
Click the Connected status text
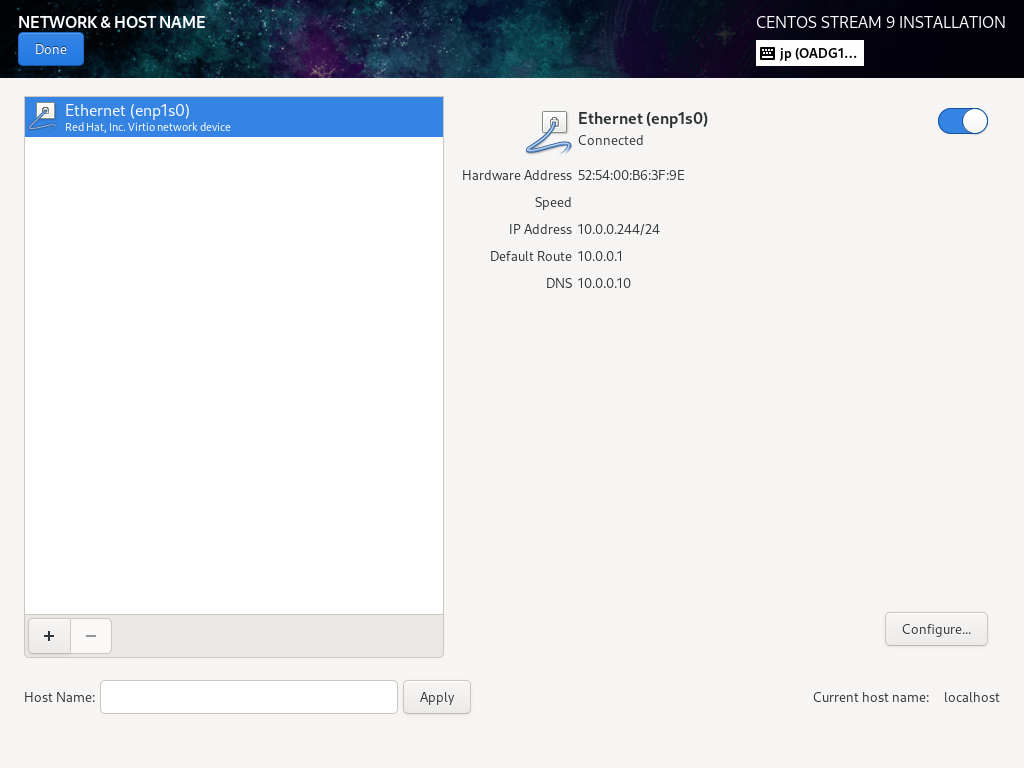610,140
